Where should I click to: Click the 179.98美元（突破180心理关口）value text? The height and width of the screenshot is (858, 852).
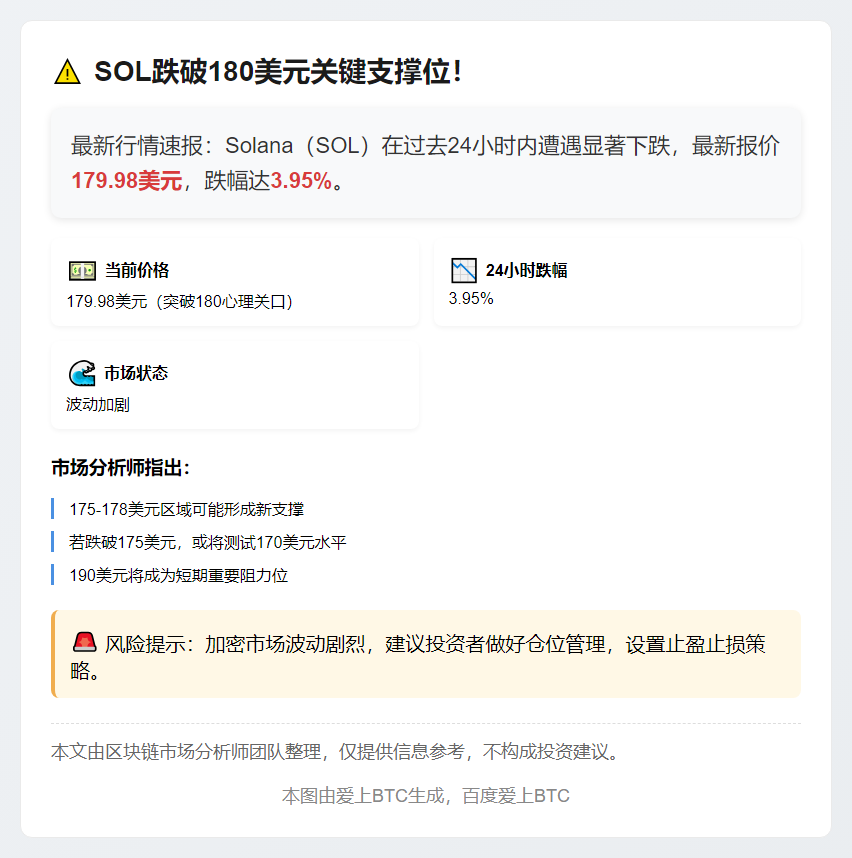pos(180,301)
